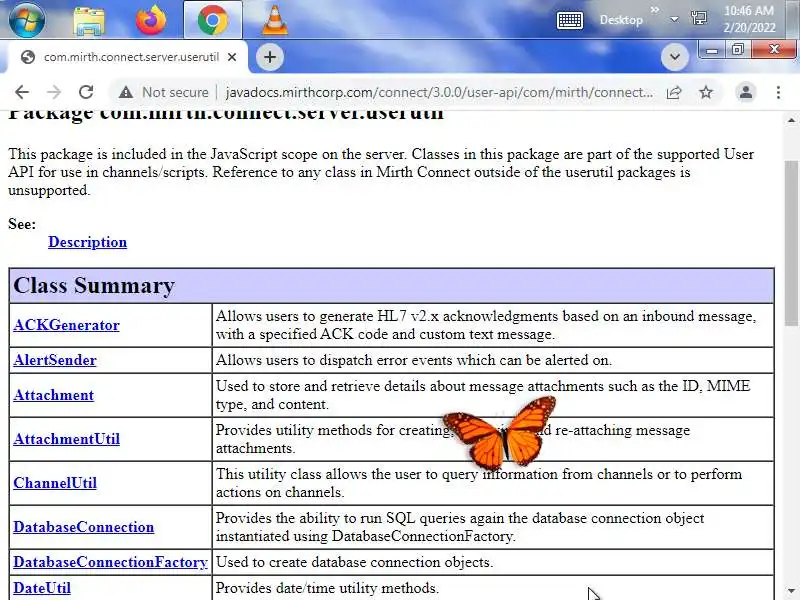Click the "Provides date/time utility methods." text
The width and height of the screenshot is (800, 600).
pos(327,588)
